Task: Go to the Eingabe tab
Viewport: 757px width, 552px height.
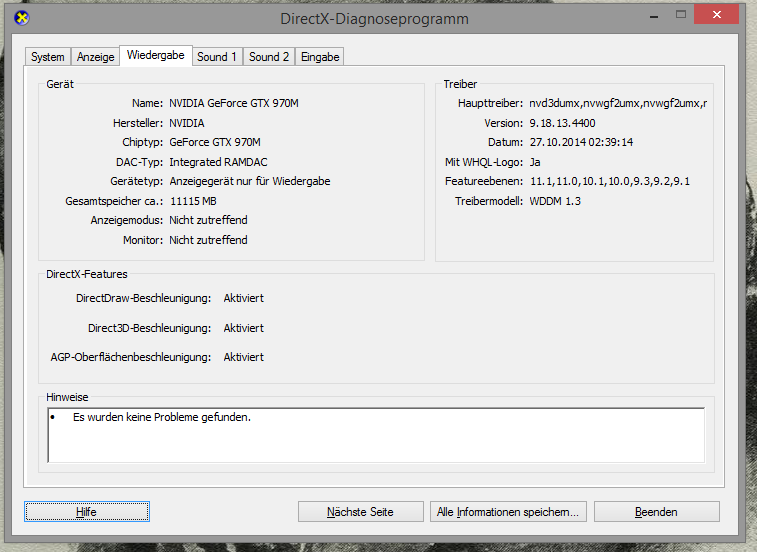Action: [x=320, y=57]
